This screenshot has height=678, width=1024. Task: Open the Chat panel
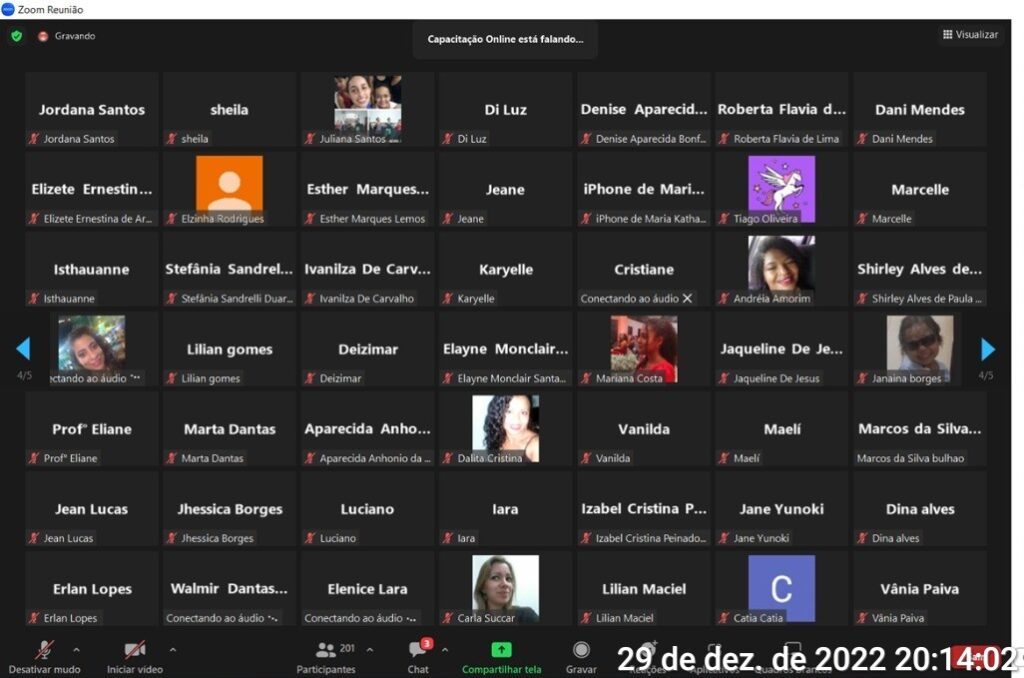[x=418, y=650]
